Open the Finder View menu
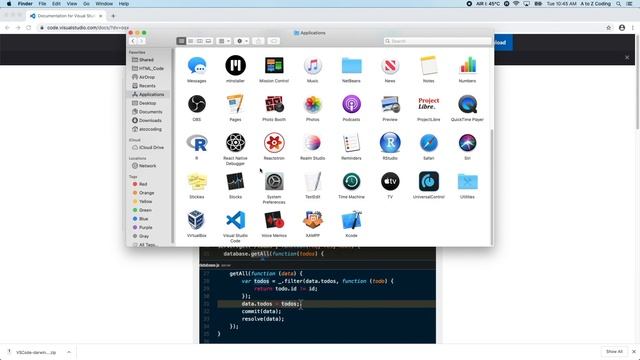 72,4
